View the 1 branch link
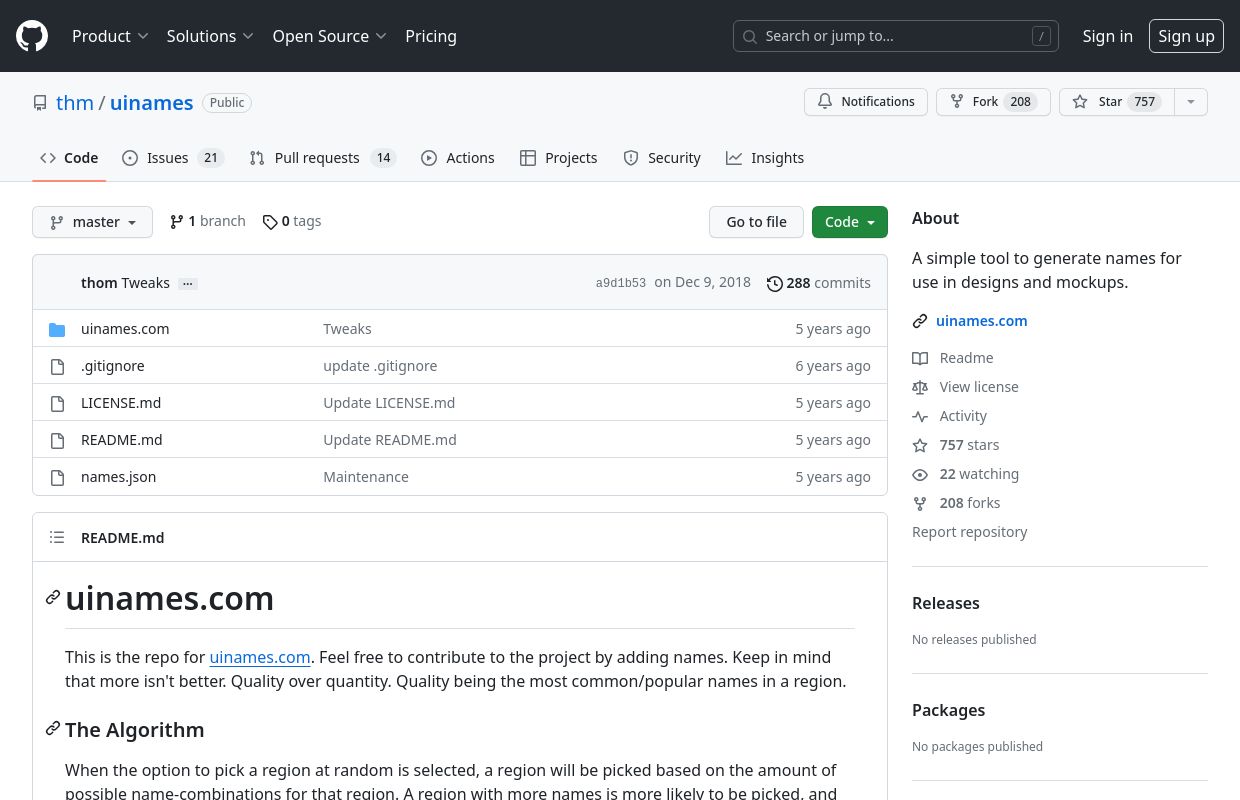Image resolution: width=1240 pixels, height=800 pixels. tap(208, 221)
